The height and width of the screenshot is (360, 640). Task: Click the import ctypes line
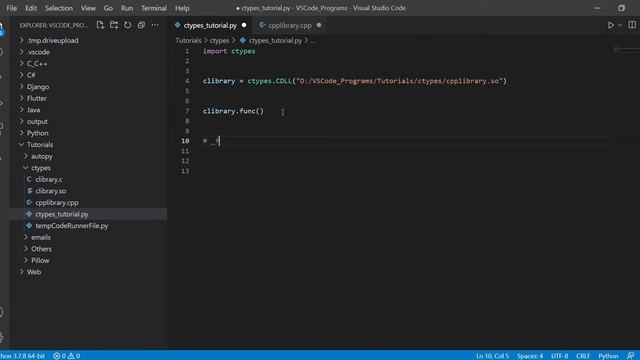(x=229, y=51)
